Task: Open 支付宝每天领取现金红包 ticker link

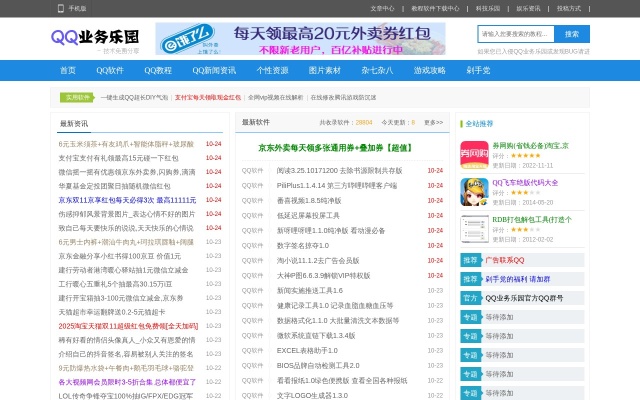Action: 208,97
